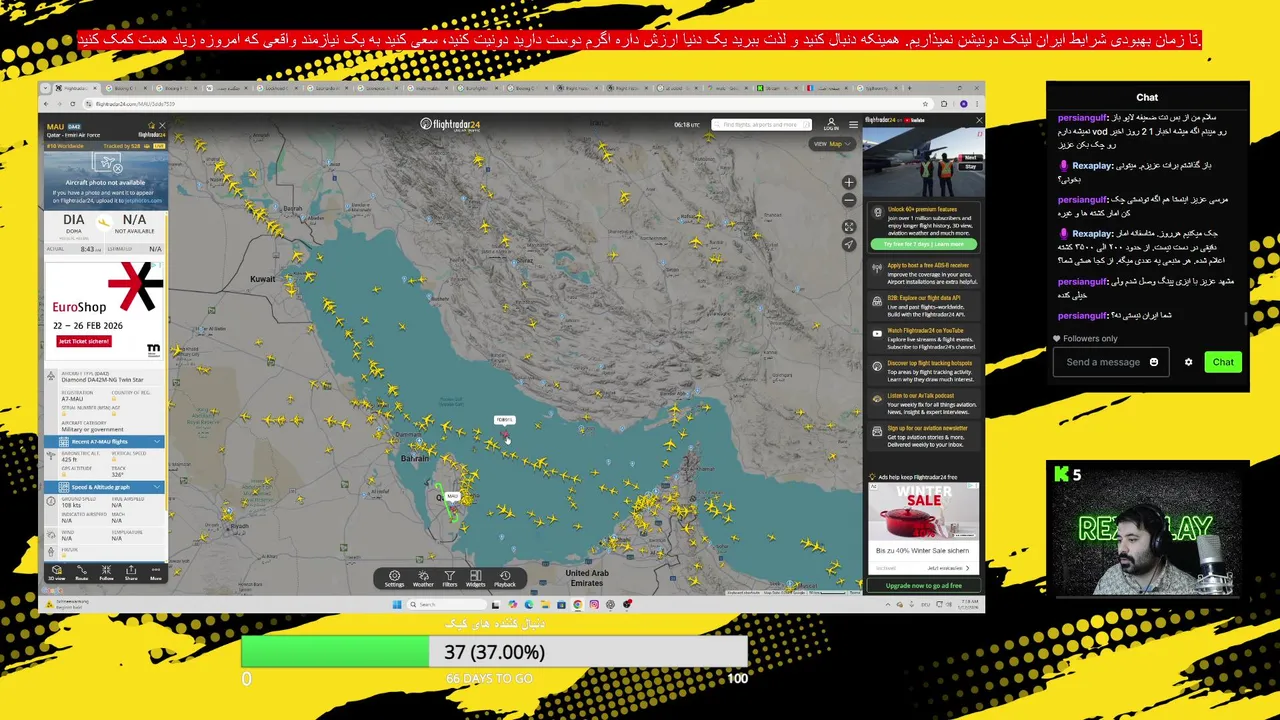The height and width of the screenshot is (720, 1280).
Task: Follow flight MAU on the map
Action: pyautogui.click(x=106, y=572)
